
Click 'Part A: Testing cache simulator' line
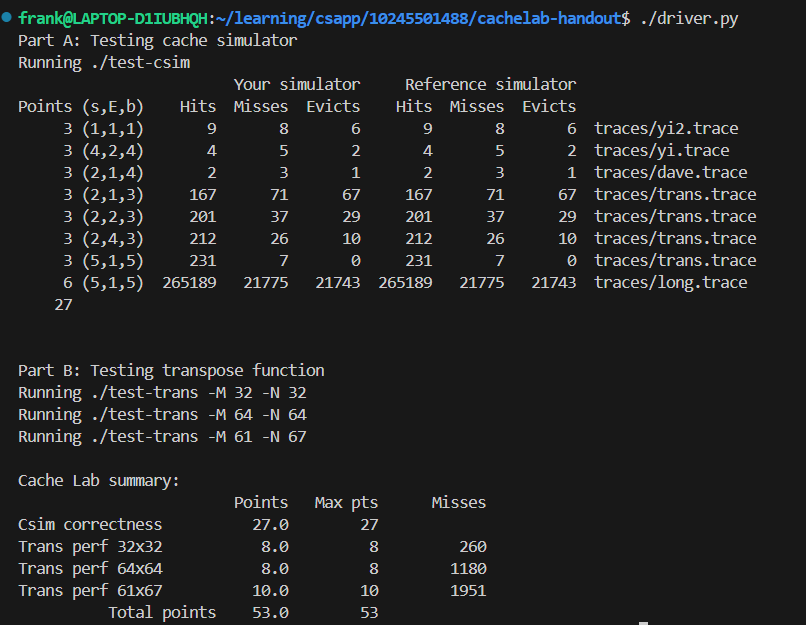point(157,41)
